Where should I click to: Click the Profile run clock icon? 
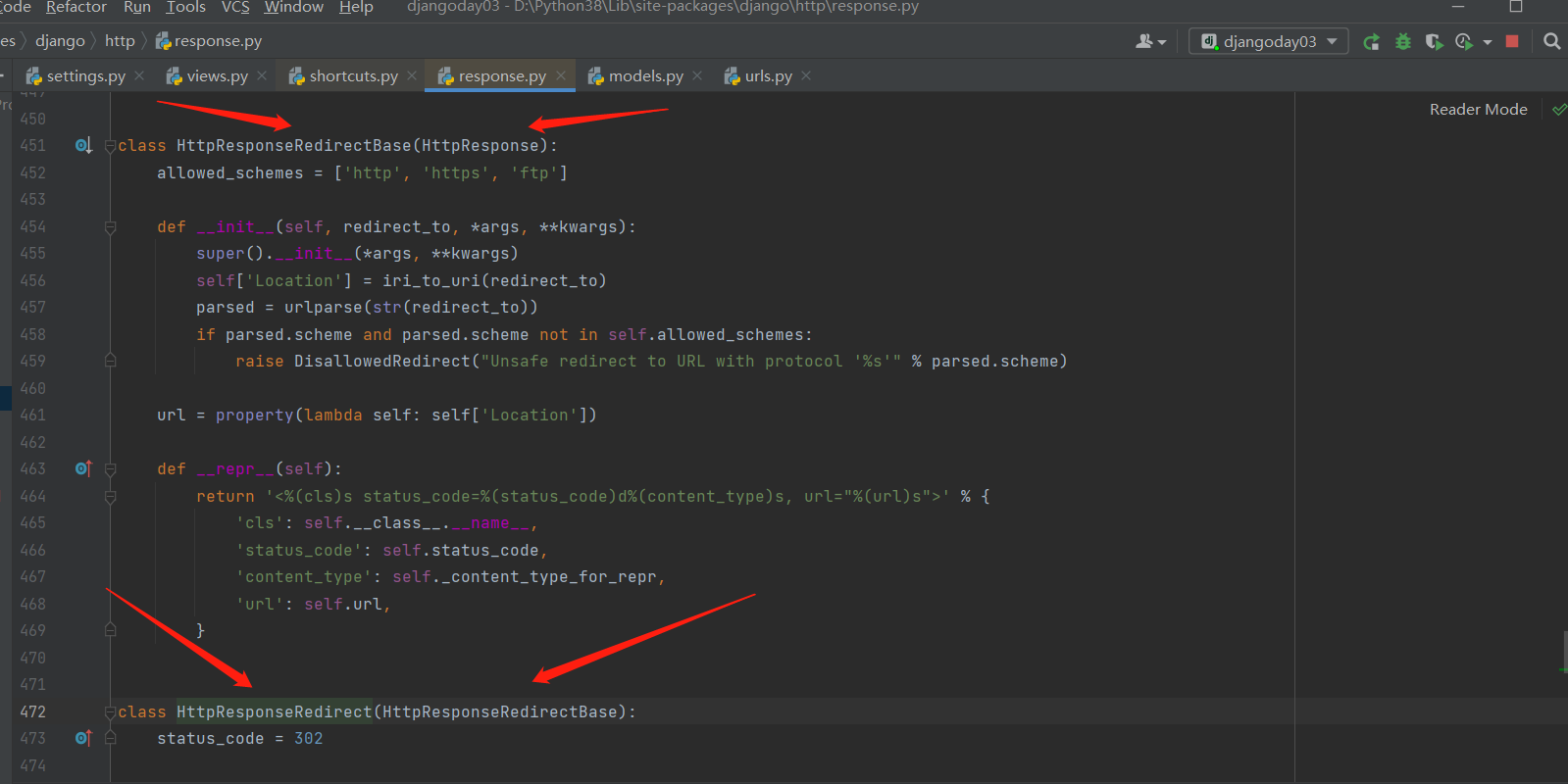1464,41
